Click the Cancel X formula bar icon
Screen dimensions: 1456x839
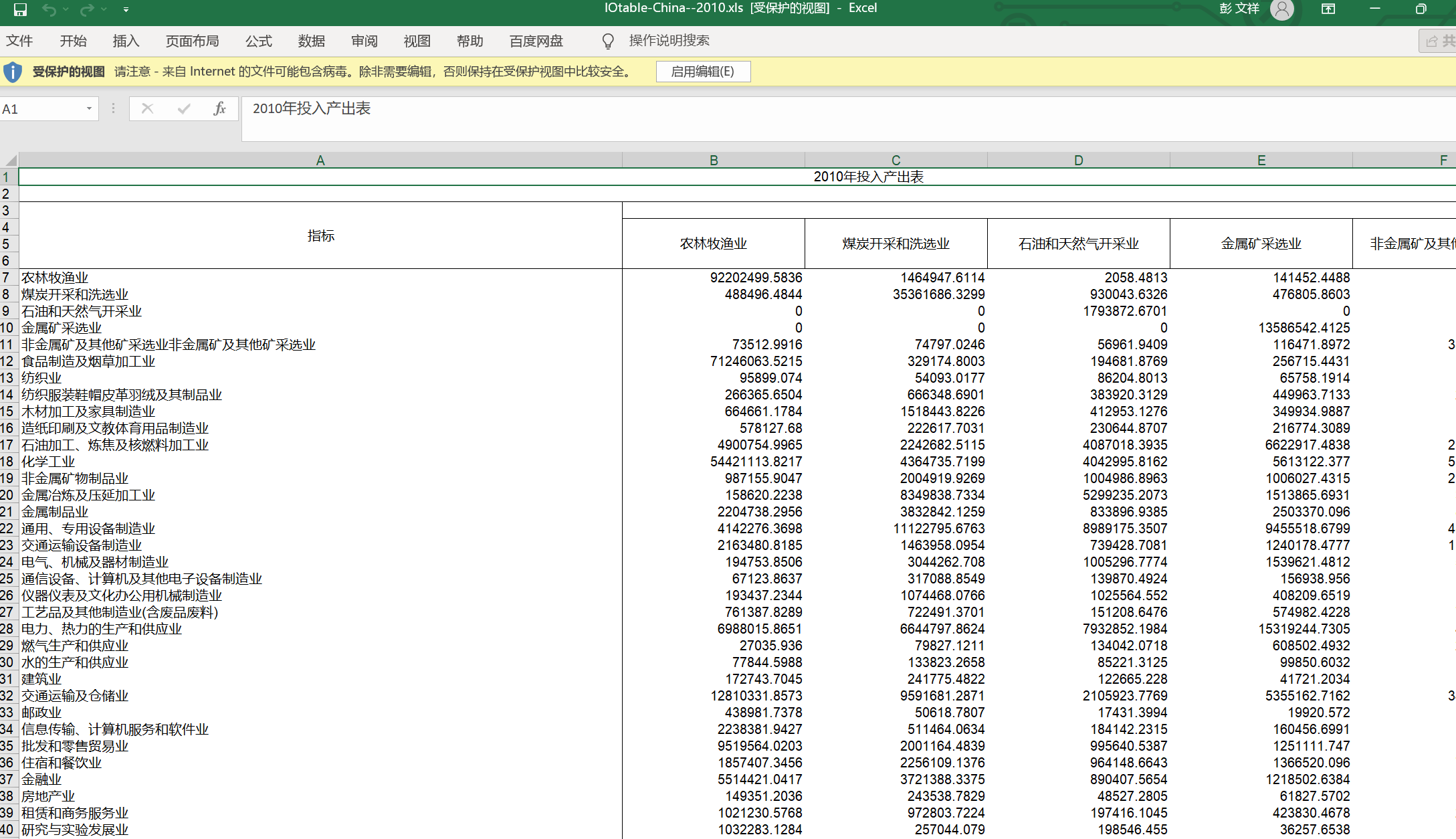click(x=148, y=108)
